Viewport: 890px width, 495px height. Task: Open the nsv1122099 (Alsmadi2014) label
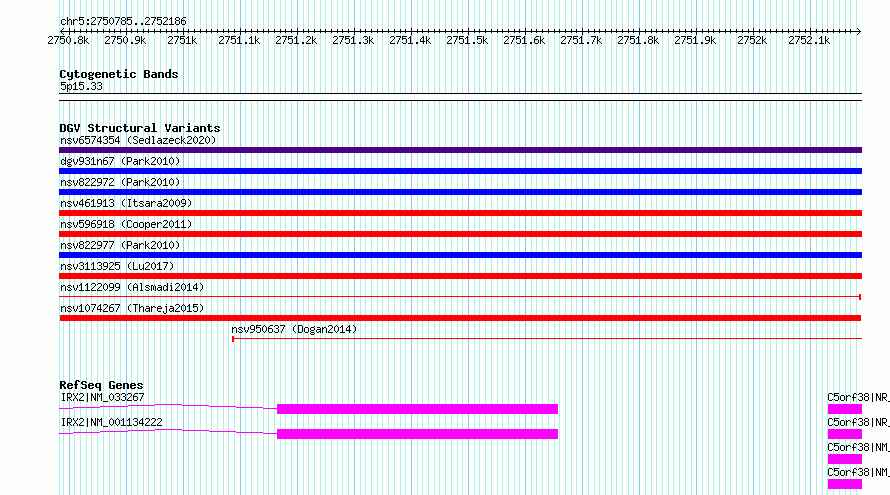[132, 287]
